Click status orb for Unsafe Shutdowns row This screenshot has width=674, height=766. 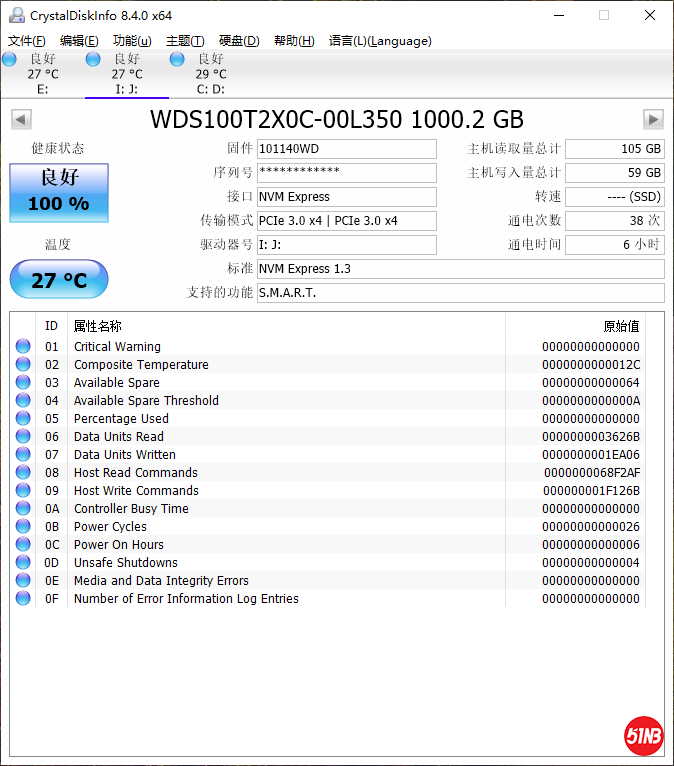(23, 563)
